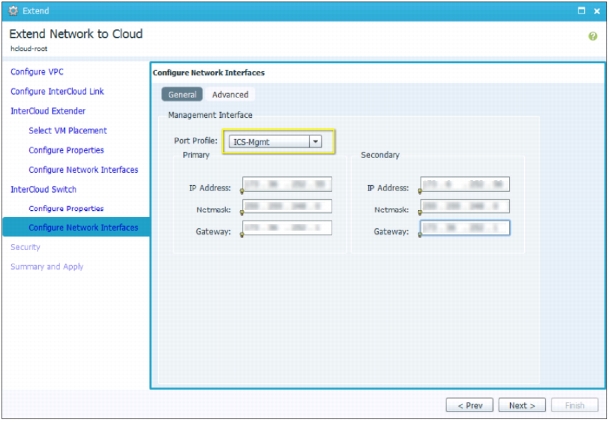Viewport: 609px width, 422px height.
Task: Select highlighted Configure Network Interfaces step
Action: click(76, 227)
